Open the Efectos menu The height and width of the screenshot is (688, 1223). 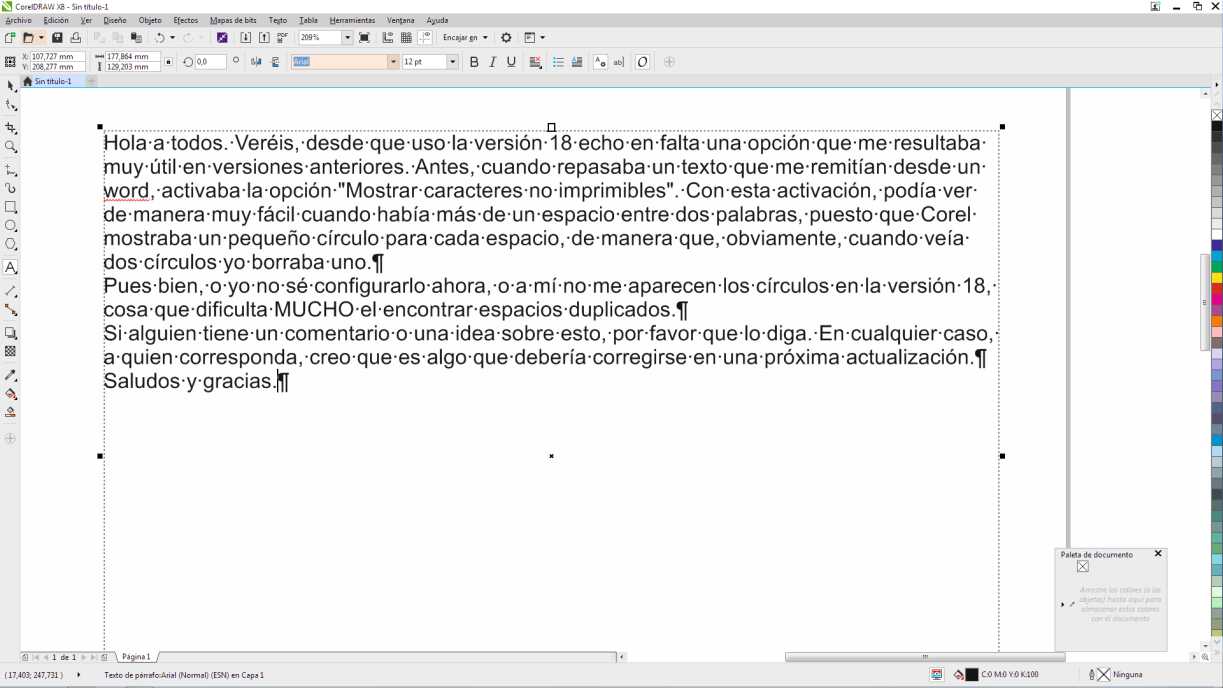click(x=185, y=20)
